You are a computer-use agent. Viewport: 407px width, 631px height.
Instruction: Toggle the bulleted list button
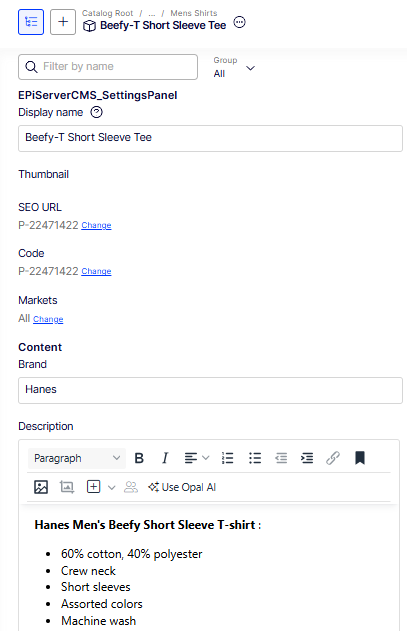tap(255, 458)
